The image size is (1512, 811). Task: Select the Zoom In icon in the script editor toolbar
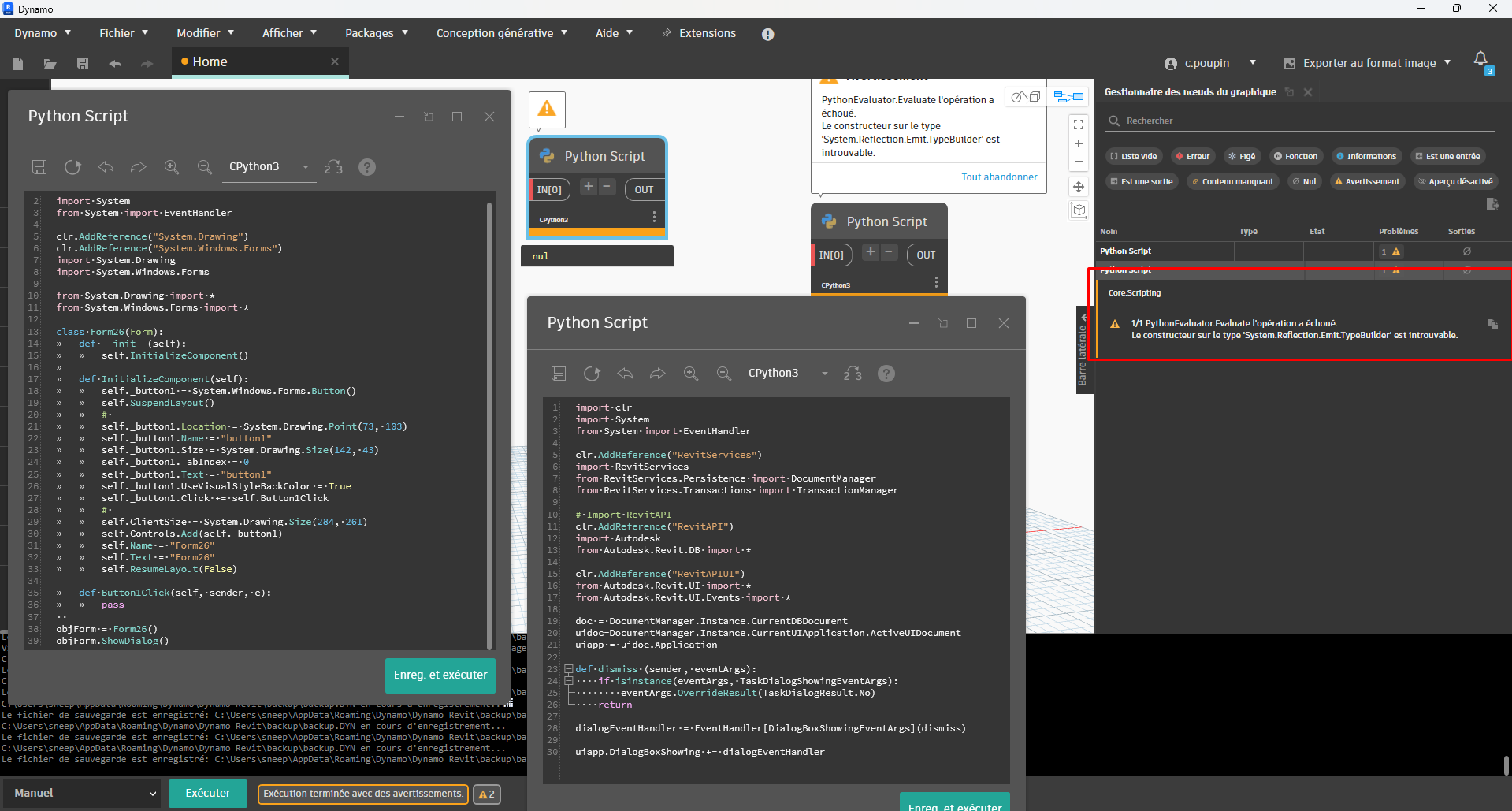coord(172,166)
